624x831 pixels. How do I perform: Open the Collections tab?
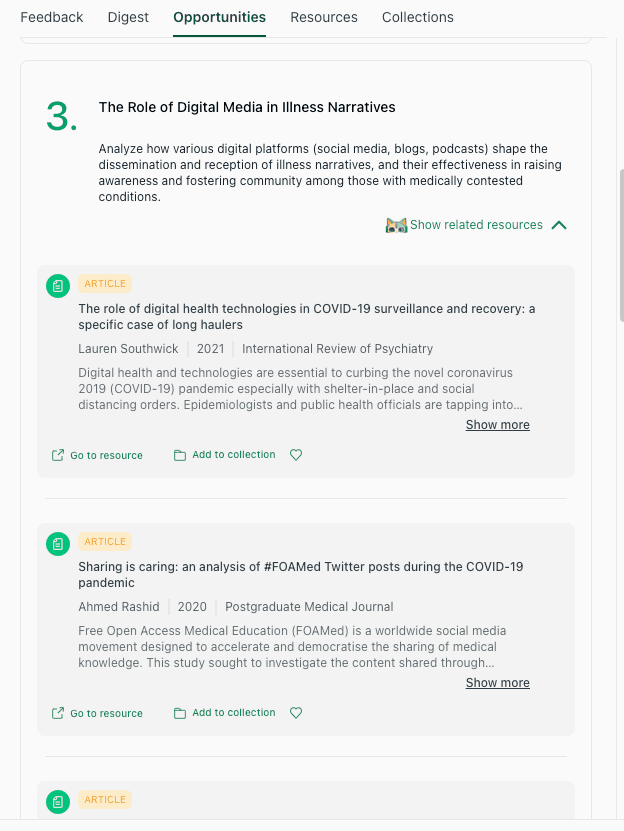(417, 17)
